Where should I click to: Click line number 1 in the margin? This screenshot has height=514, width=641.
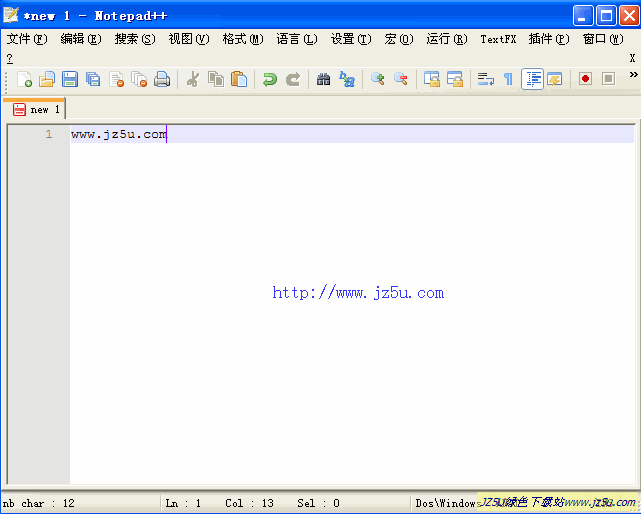click(49, 134)
